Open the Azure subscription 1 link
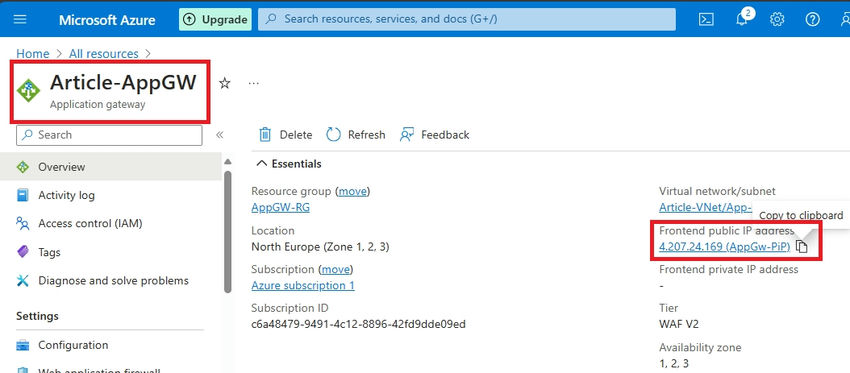The width and height of the screenshot is (850, 373). (x=303, y=286)
